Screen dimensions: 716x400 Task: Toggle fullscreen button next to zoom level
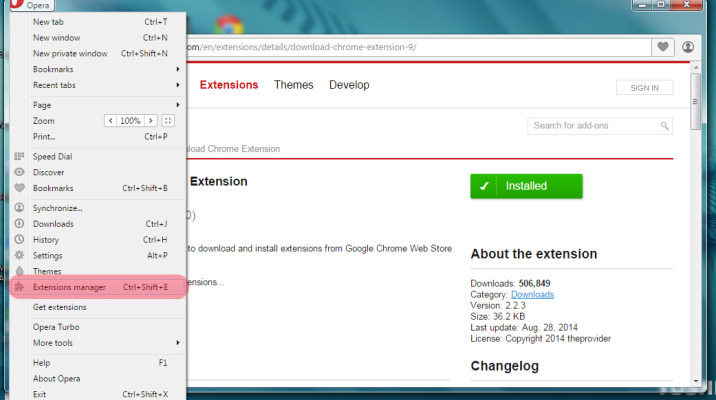[168, 121]
